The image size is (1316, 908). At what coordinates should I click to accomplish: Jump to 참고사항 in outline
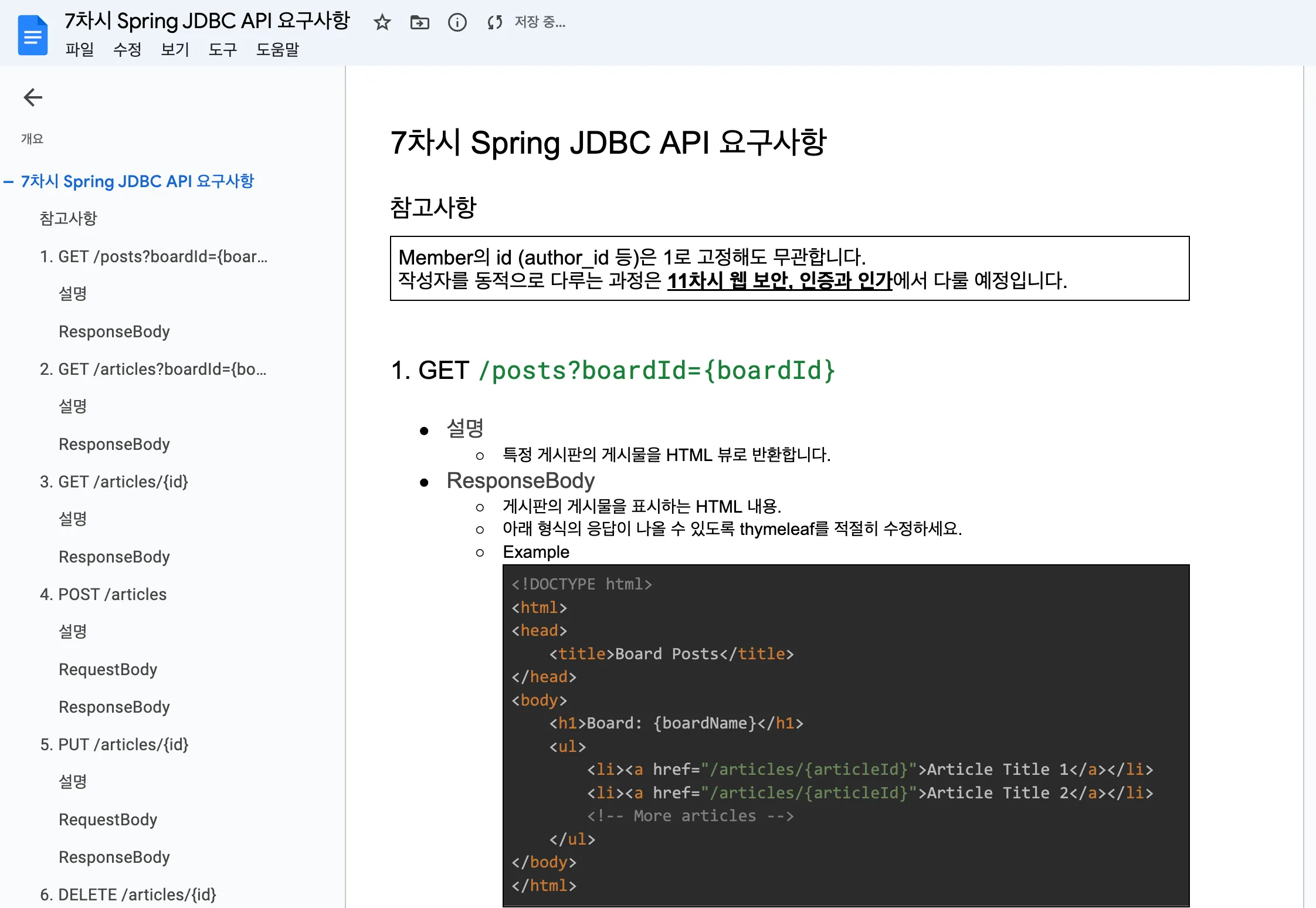(x=68, y=218)
